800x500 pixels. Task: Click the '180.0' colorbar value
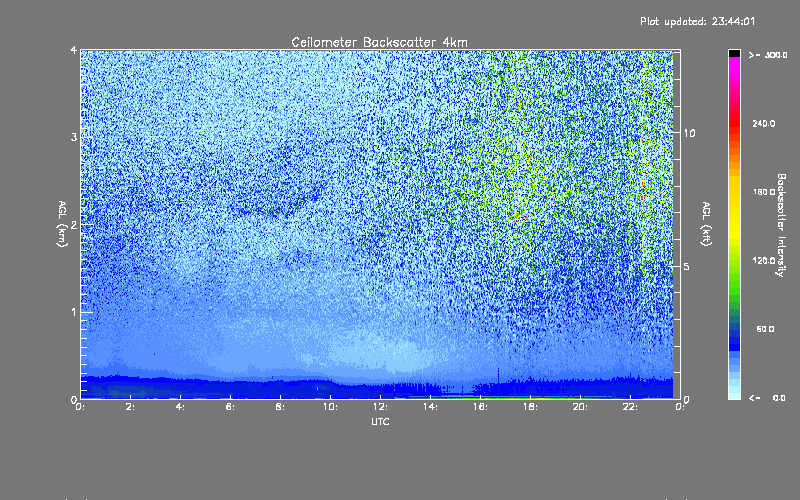coord(764,192)
